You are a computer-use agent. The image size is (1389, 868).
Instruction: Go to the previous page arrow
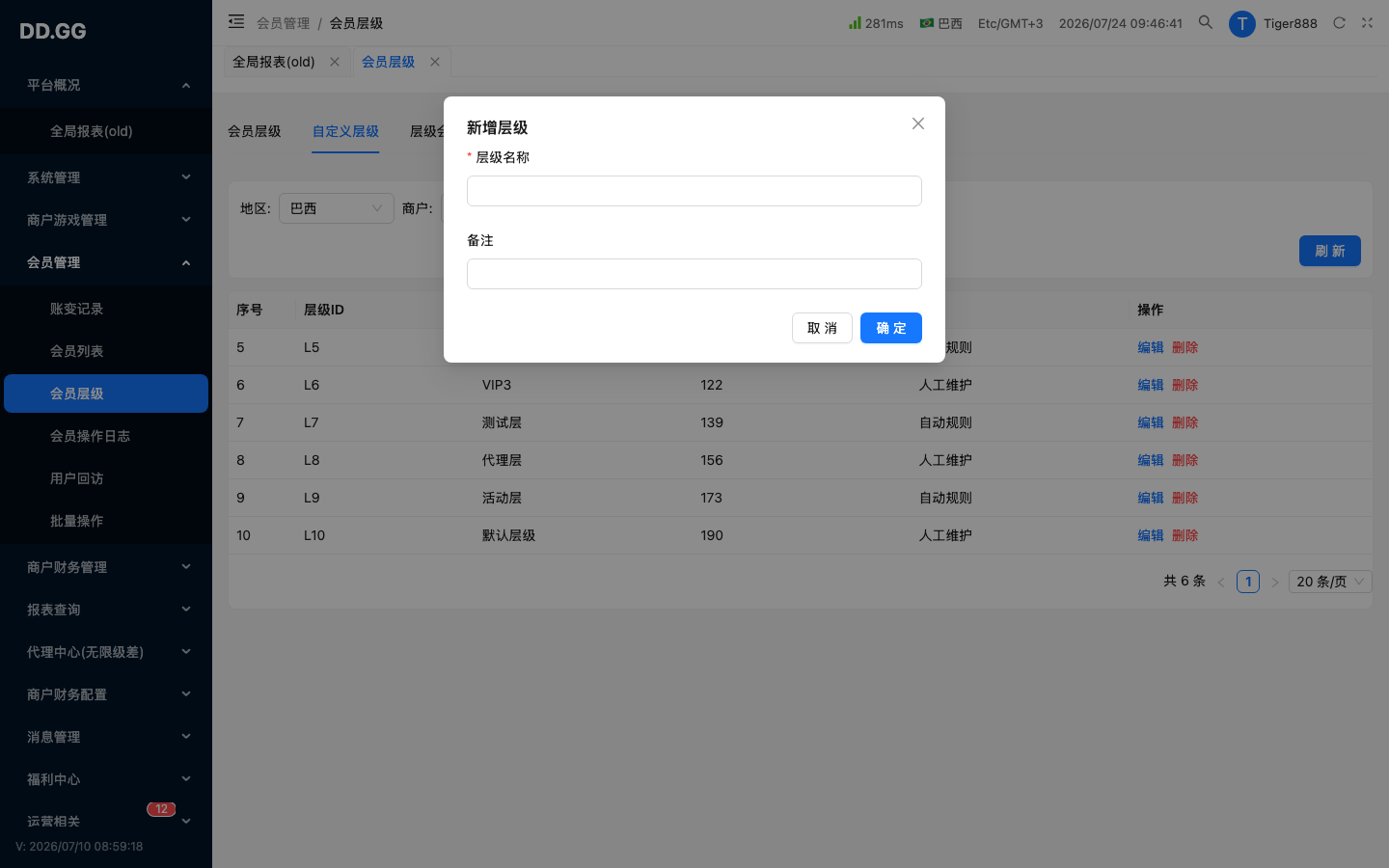[x=1221, y=582]
